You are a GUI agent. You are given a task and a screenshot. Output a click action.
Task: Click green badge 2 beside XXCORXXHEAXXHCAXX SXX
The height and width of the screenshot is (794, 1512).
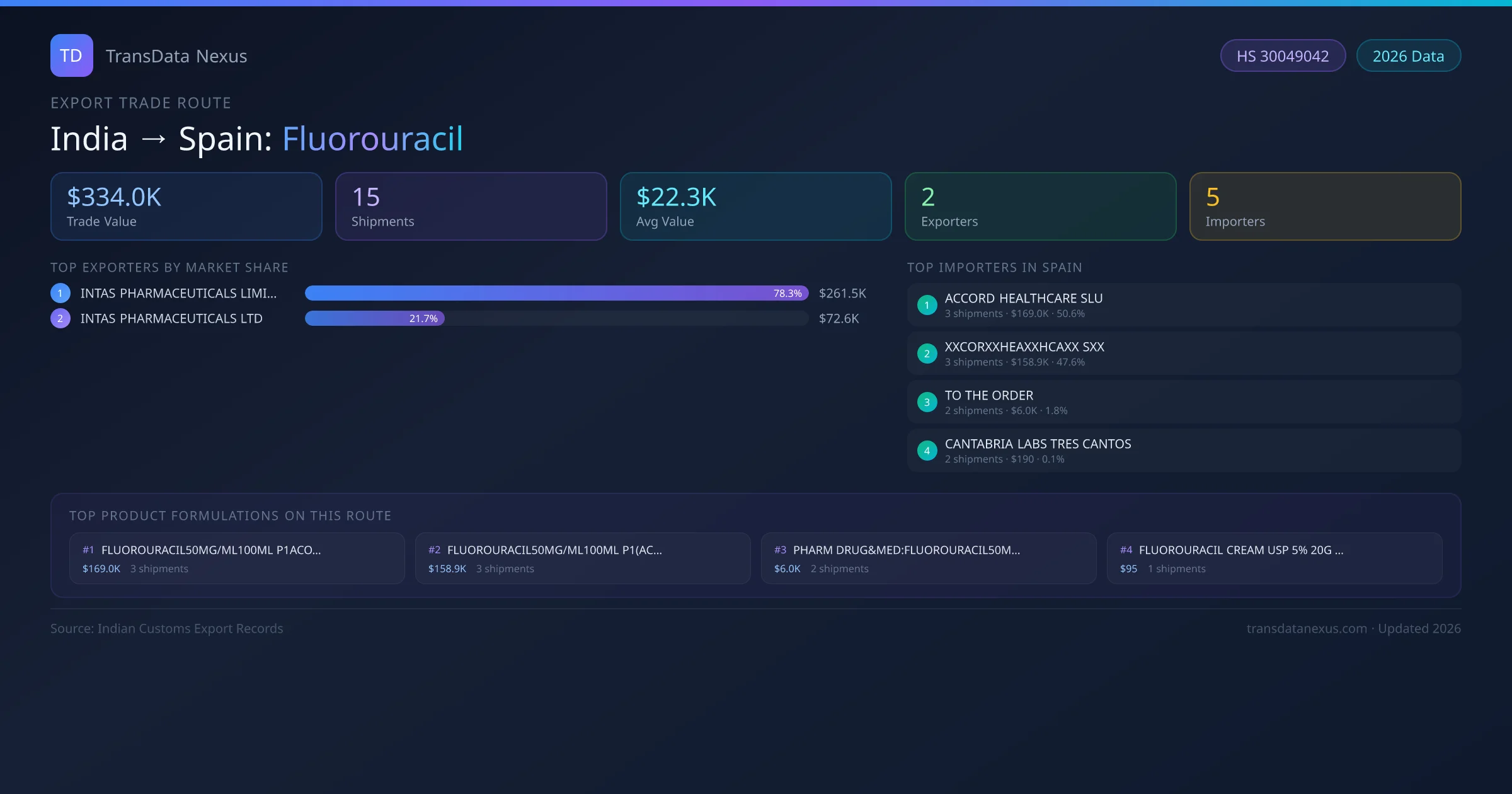pos(927,354)
